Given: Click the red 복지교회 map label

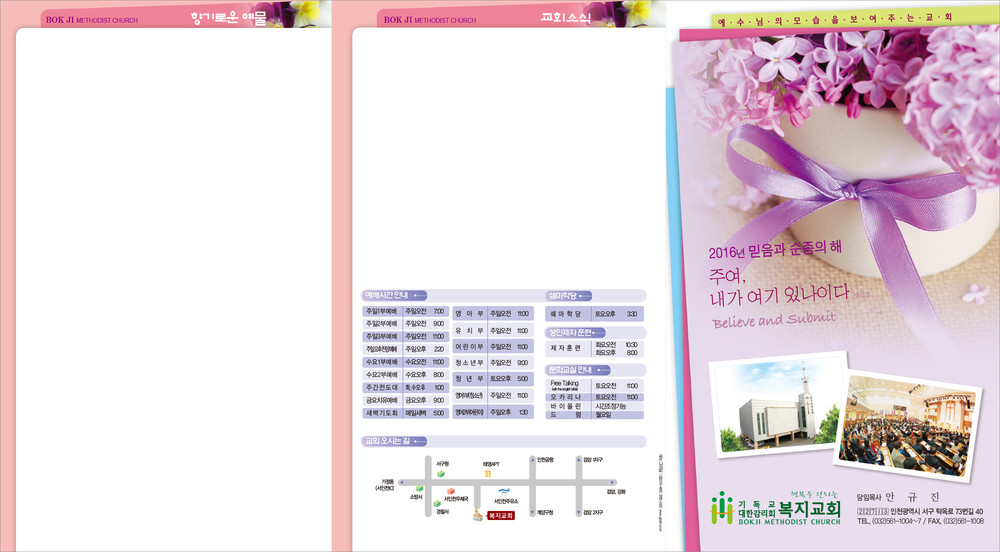Looking at the screenshot, I should (x=499, y=516).
